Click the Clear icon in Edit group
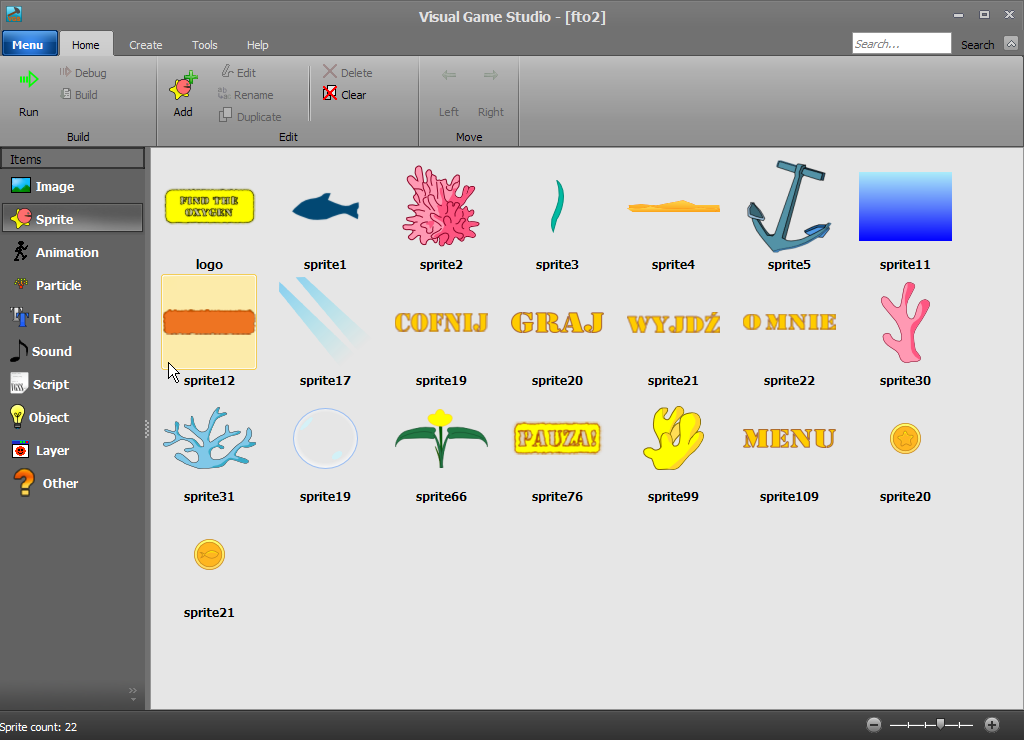Screen dimensions: 1024x740 click(330, 94)
